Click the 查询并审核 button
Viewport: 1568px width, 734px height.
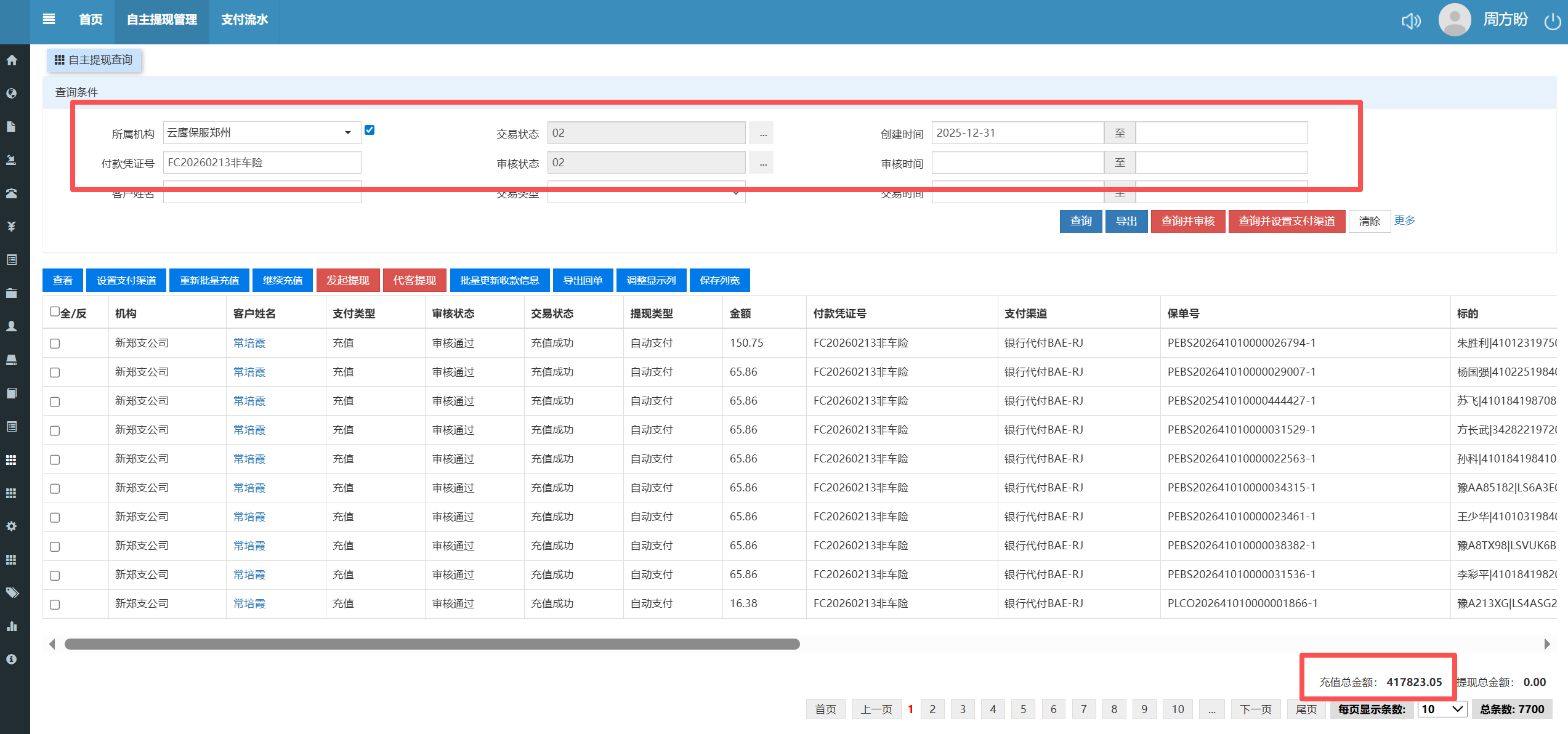point(1187,221)
